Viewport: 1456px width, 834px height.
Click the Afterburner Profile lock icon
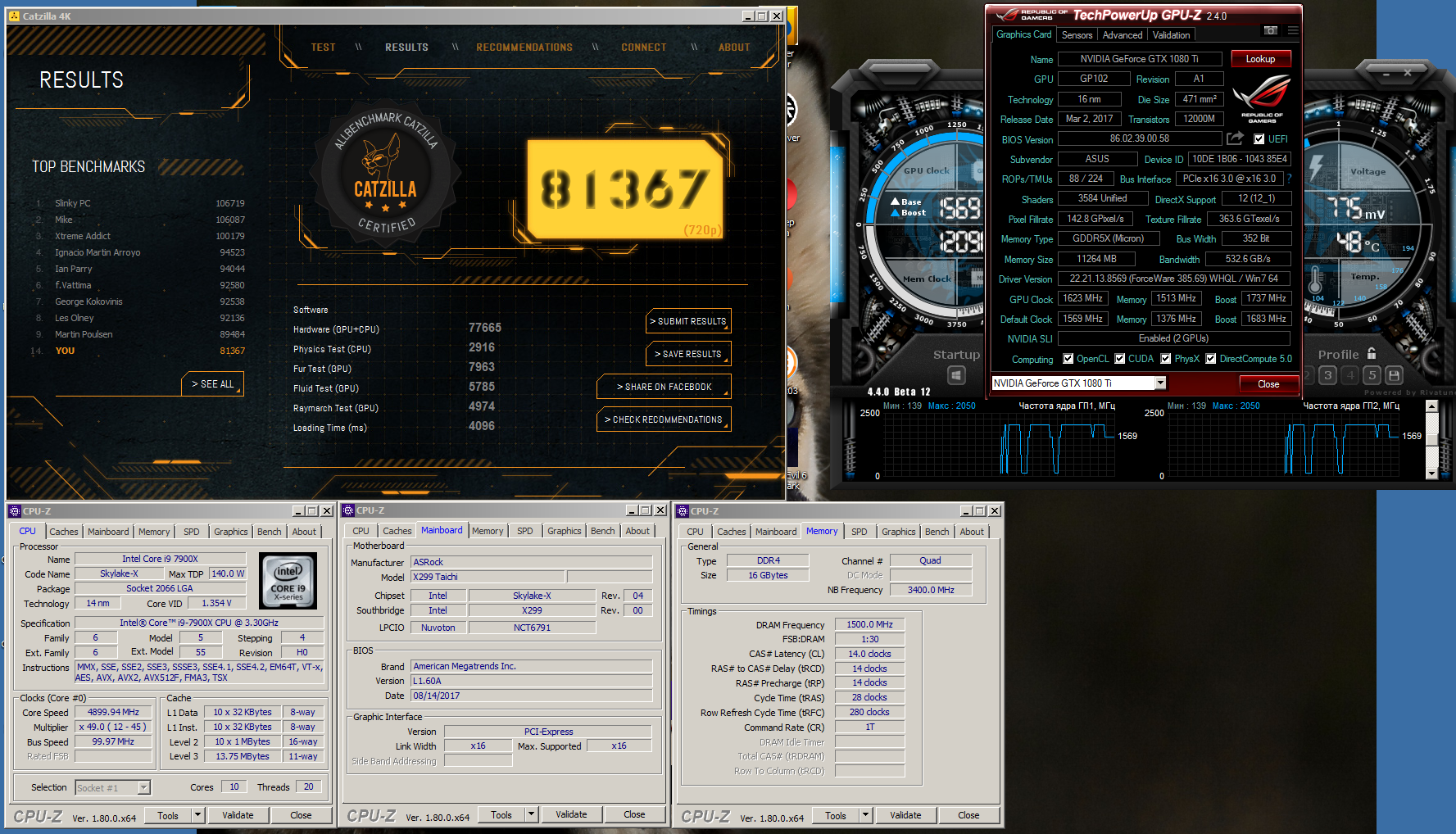pos(1372,353)
